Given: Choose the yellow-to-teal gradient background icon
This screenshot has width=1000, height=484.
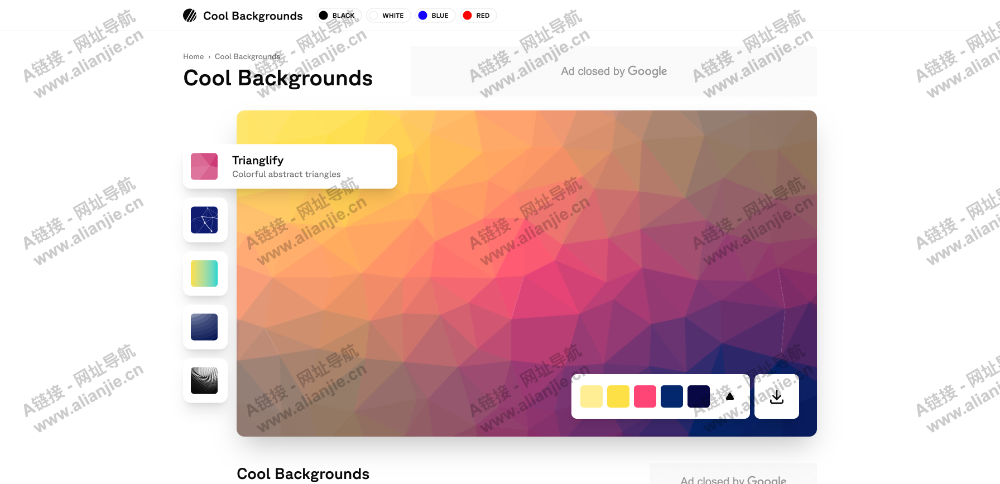Looking at the screenshot, I should pos(205,274).
